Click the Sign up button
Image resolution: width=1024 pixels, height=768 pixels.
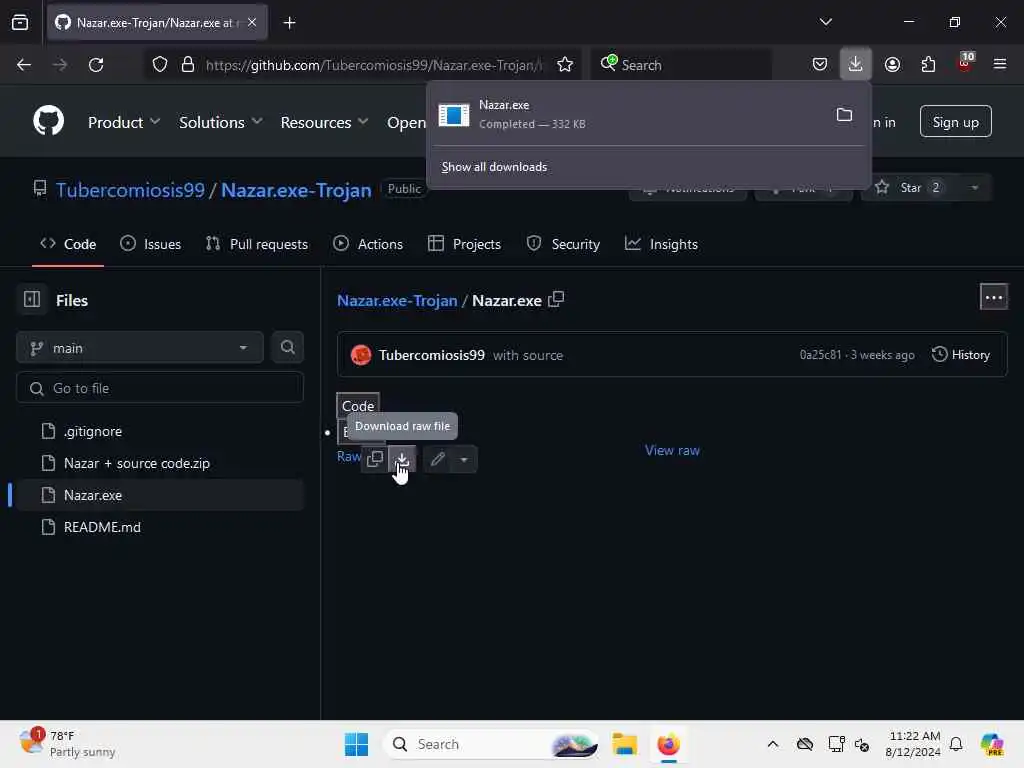click(x=955, y=121)
